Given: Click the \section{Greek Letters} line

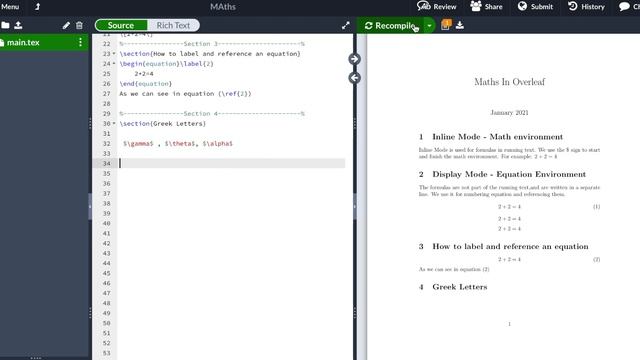Looking at the screenshot, I should (162, 123).
